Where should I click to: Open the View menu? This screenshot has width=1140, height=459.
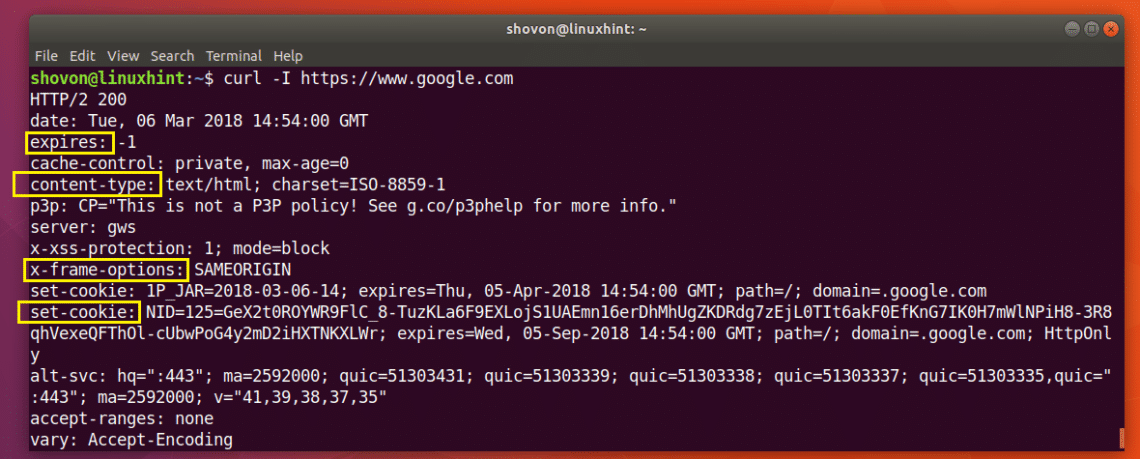coord(123,56)
